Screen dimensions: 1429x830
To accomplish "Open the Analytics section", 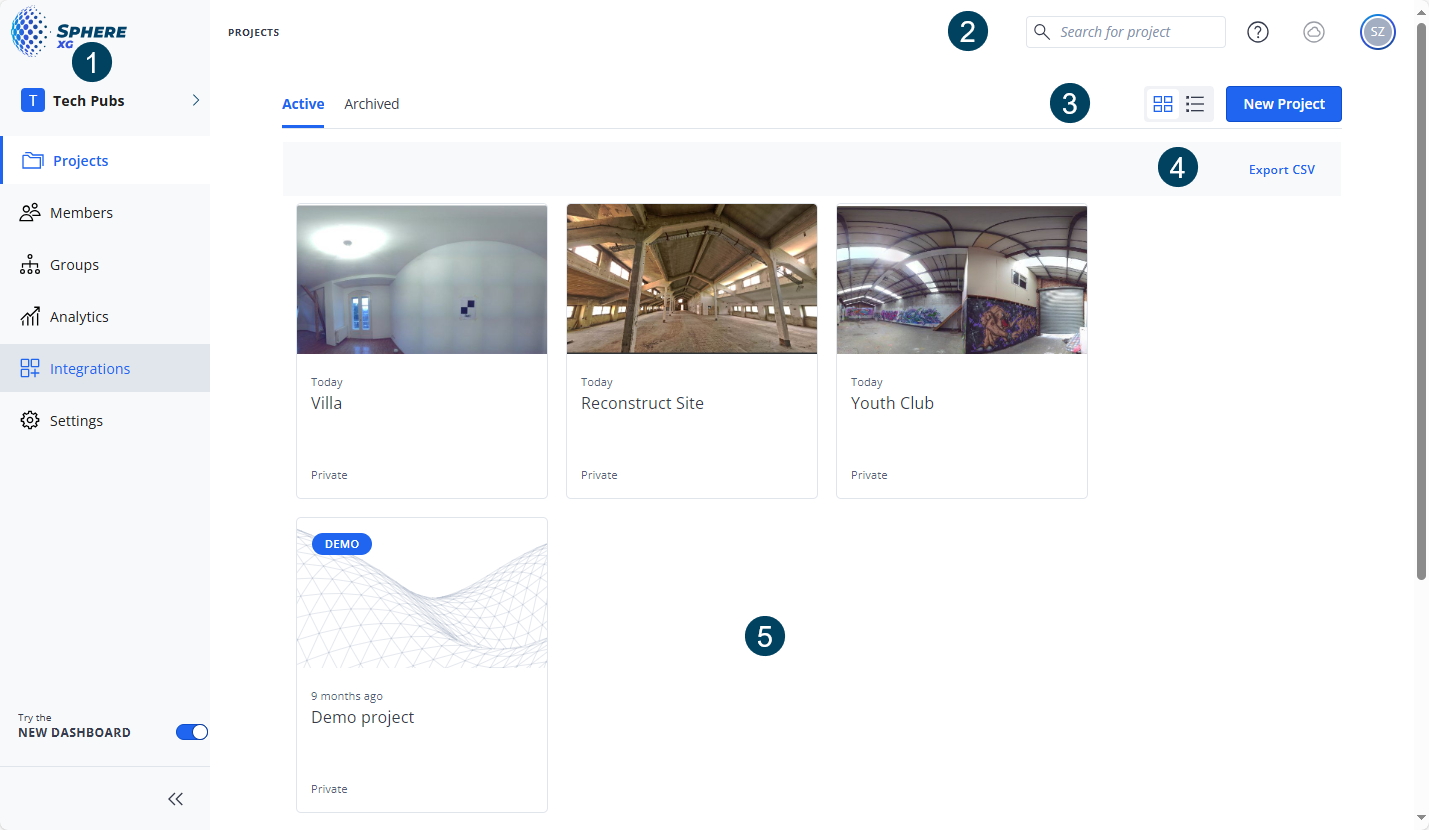I will (x=105, y=317).
